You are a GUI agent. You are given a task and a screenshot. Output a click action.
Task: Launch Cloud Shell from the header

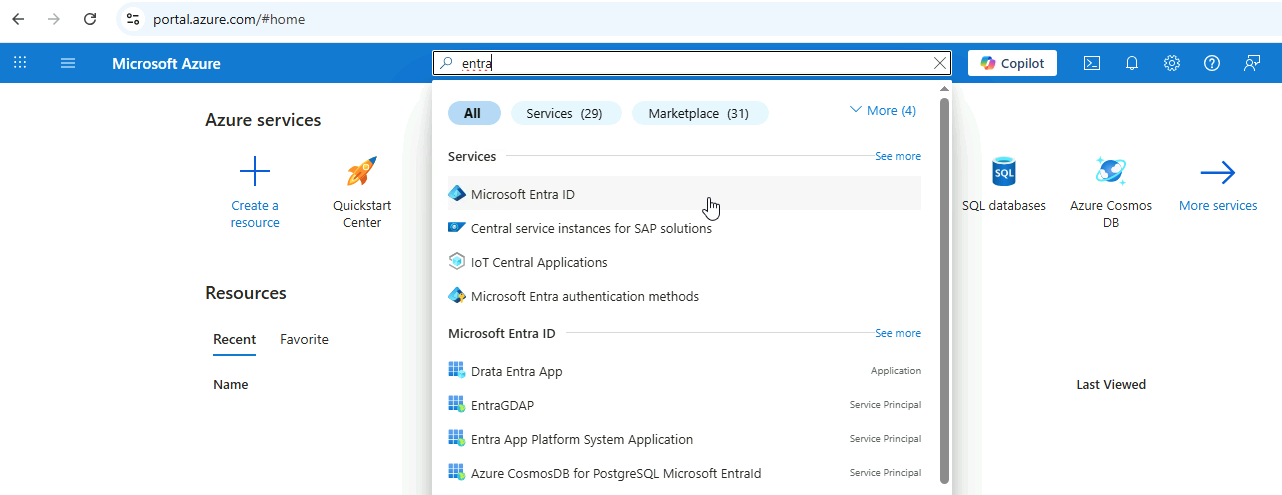coord(1092,63)
